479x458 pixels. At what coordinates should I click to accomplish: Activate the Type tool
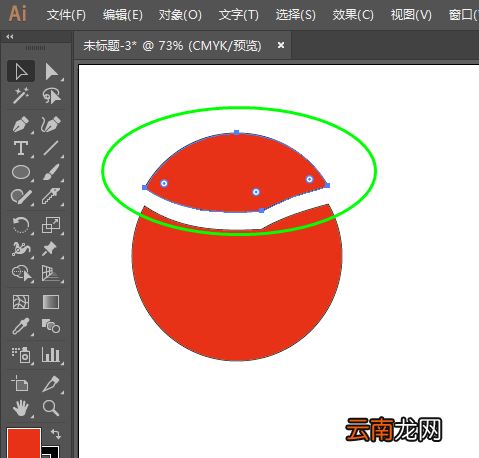click(x=21, y=148)
